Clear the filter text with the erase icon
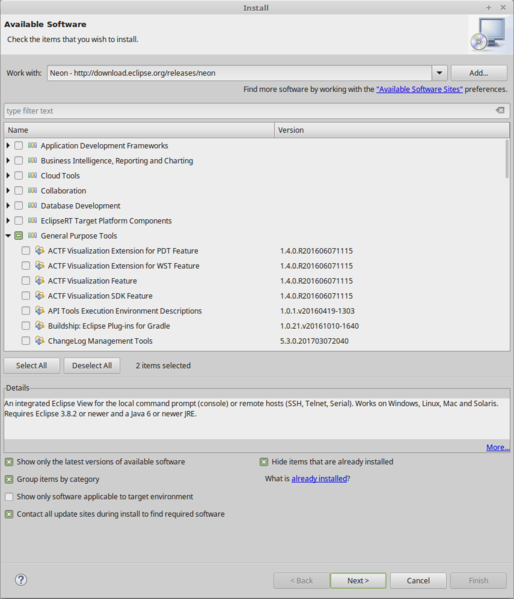The image size is (514, 599). coord(500,110)
